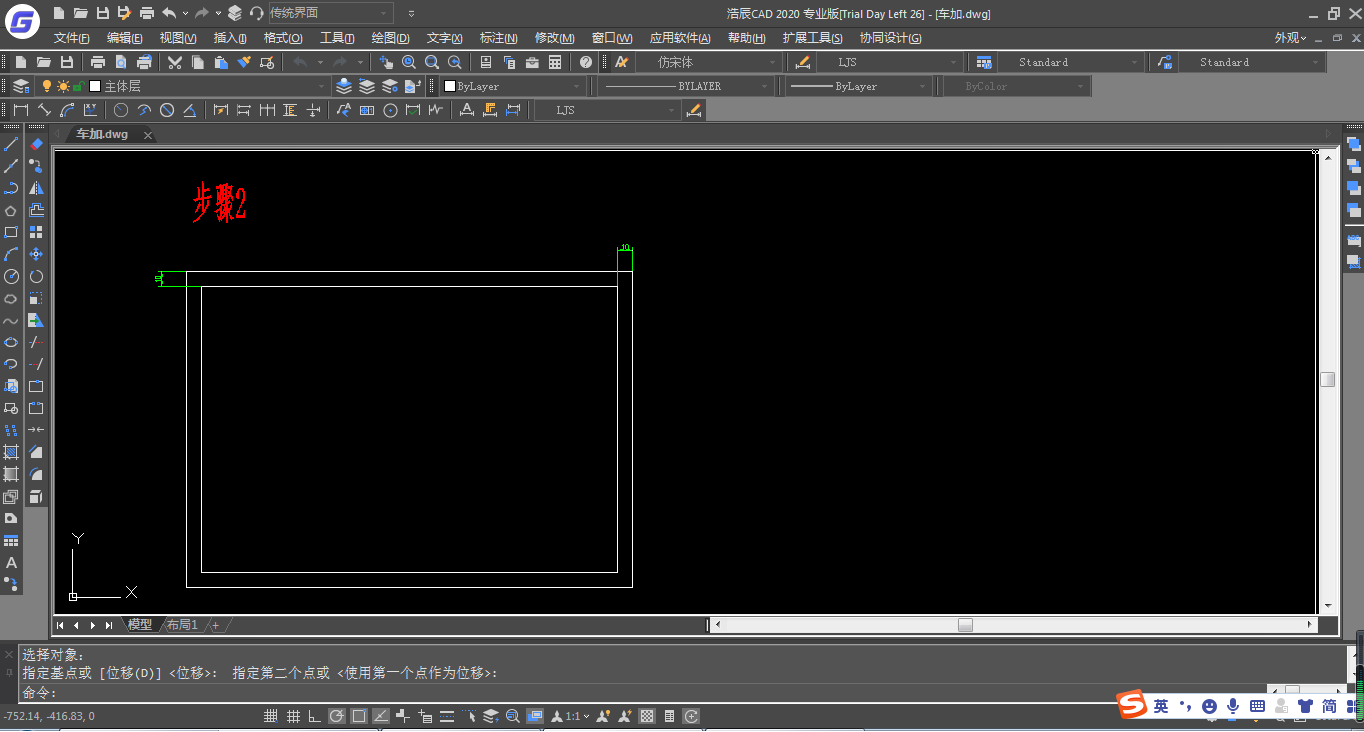Click the Cut scissors icon

coord(174,62)
